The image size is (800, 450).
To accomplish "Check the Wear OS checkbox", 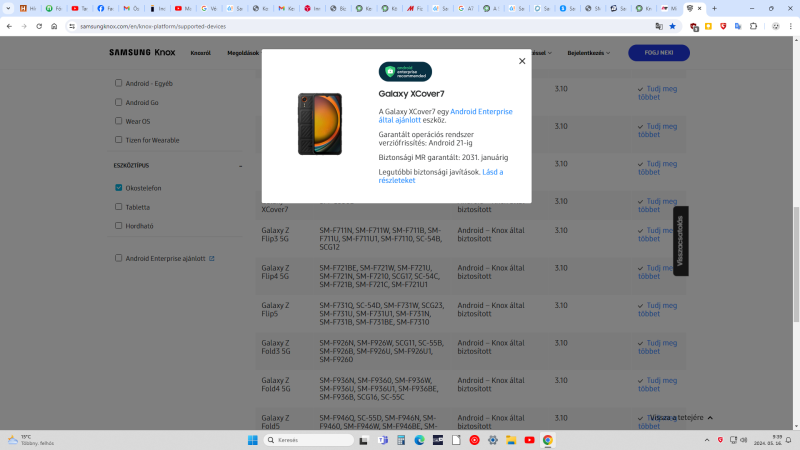I will tap(118, 121).
